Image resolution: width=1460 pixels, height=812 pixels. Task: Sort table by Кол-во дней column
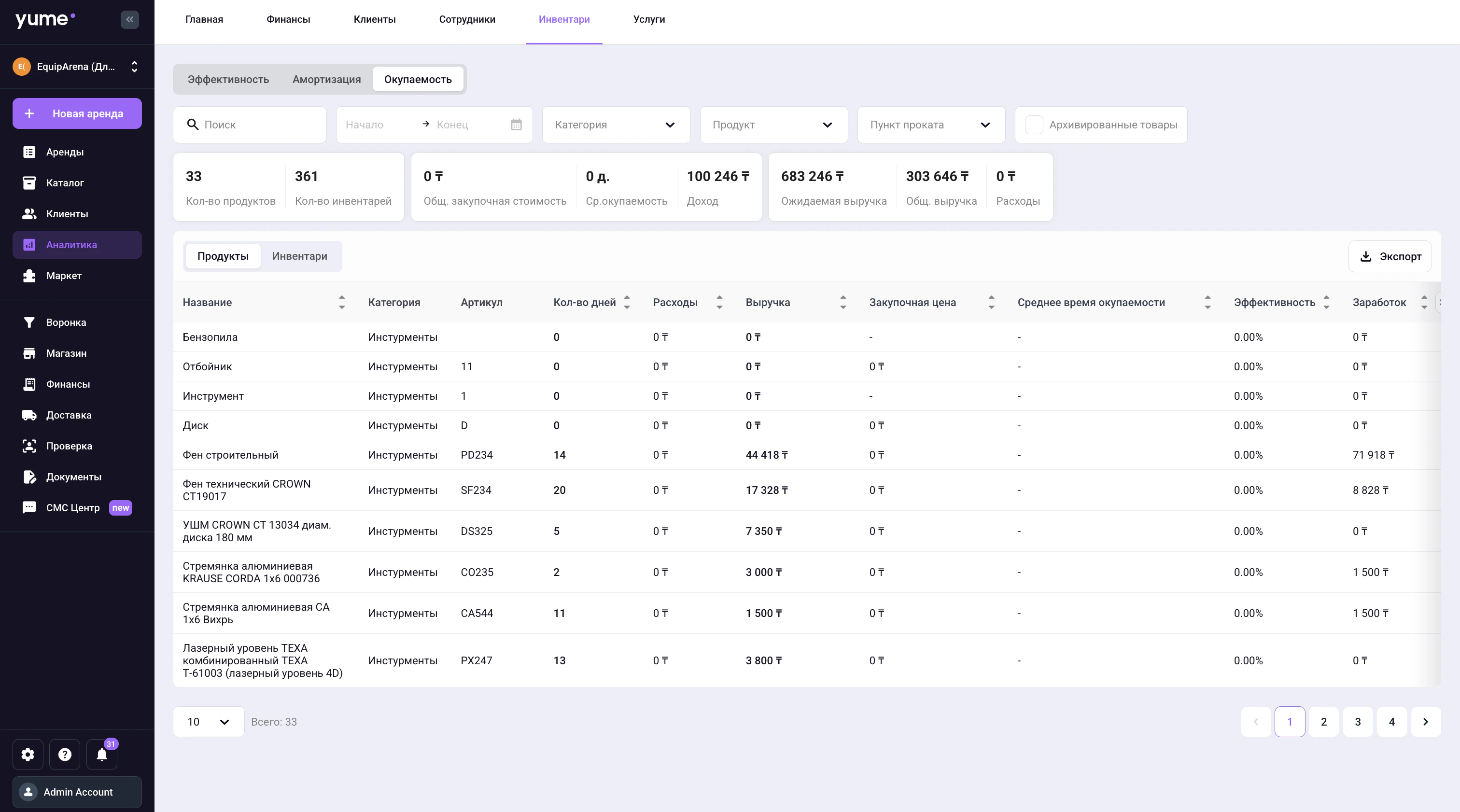pos(627,302)
